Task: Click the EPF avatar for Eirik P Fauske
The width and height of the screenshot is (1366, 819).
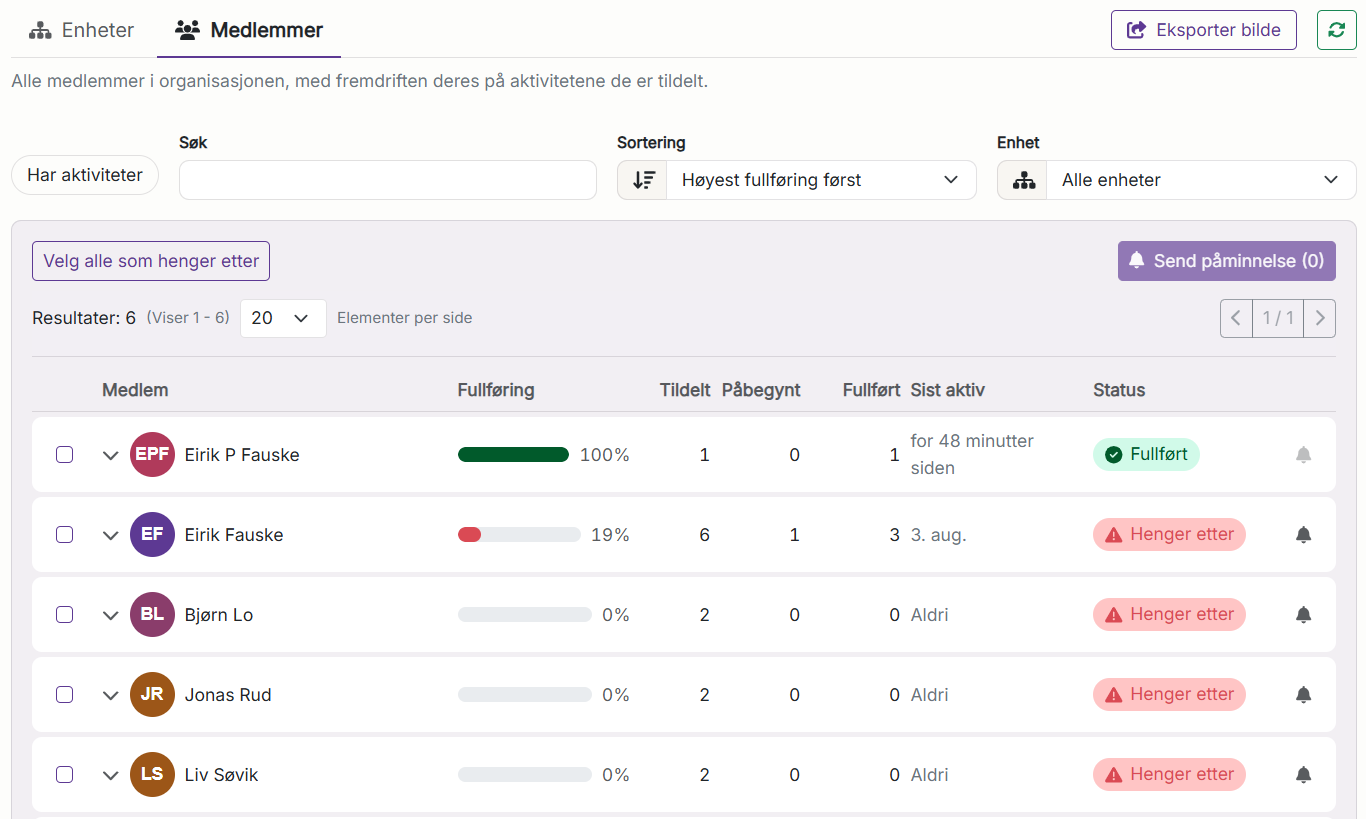Action: [x=152, y=455]
